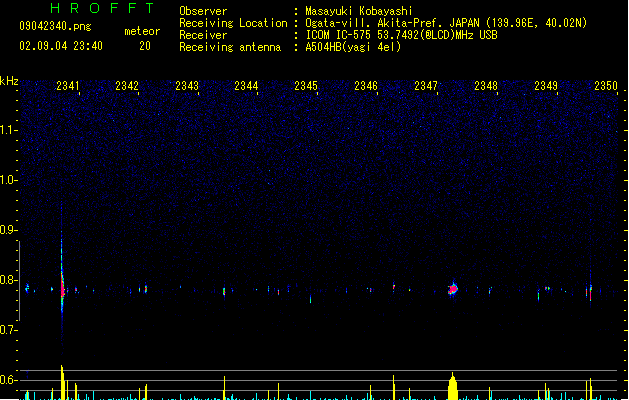Click the 0.6 kHz frequency label
This screenshot has height=400, width=629.
pyautogui.click(x=8, y=380)
